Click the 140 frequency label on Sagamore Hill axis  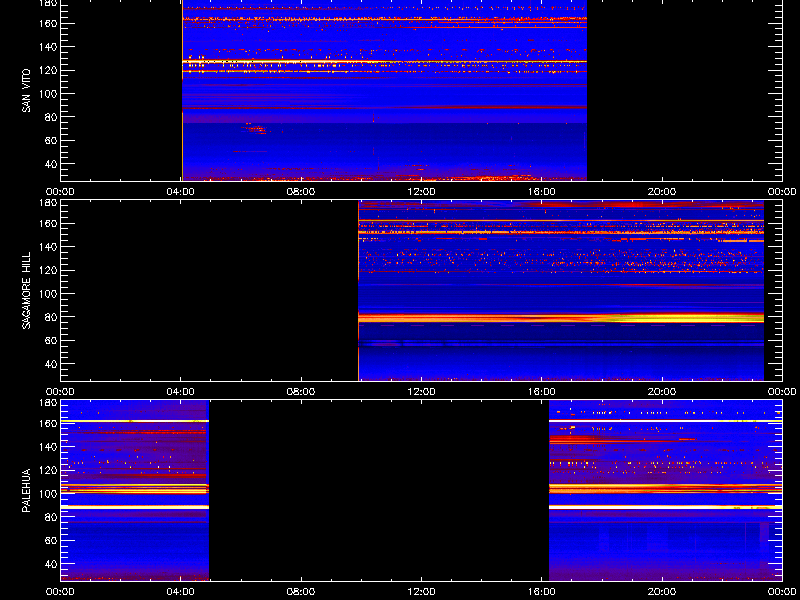click(49, 247)
